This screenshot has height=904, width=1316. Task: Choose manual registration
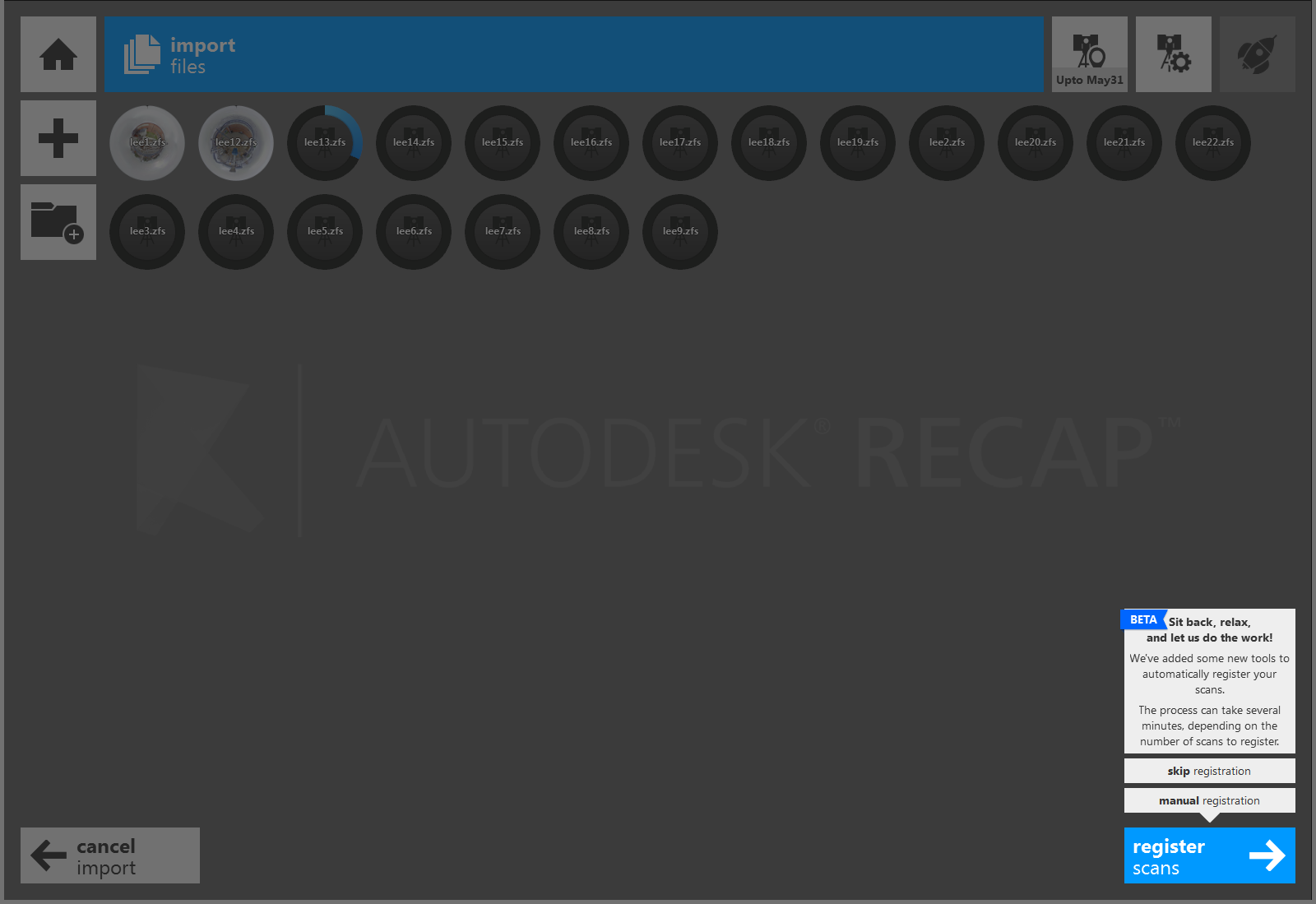pos(1209,800)
